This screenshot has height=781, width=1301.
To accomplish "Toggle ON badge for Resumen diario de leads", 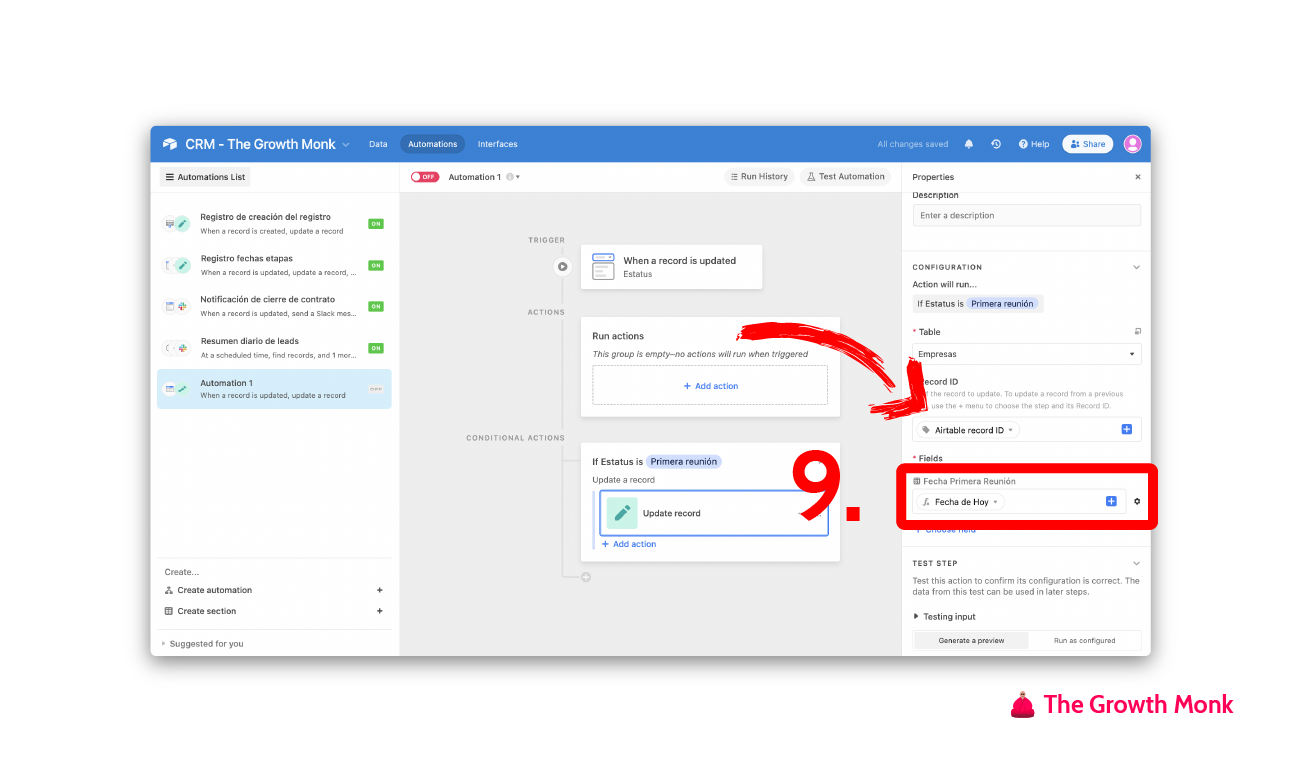I will point(376,348).
